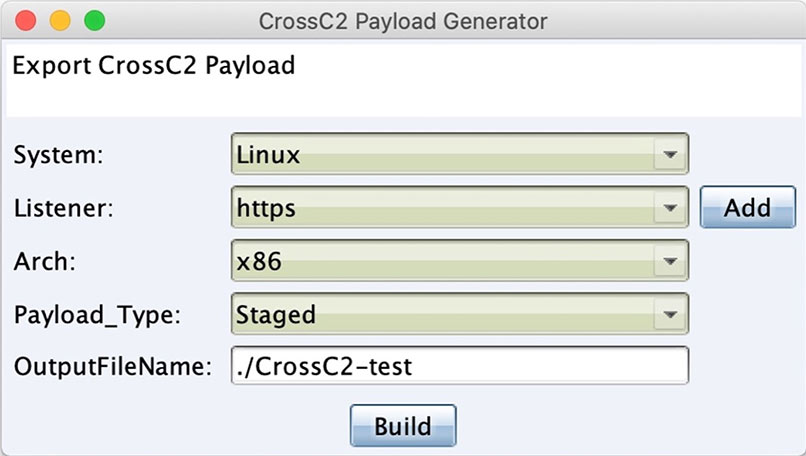Focus the OutputFileName text field
Screen dimensions: 806x456
pos(460,366)
